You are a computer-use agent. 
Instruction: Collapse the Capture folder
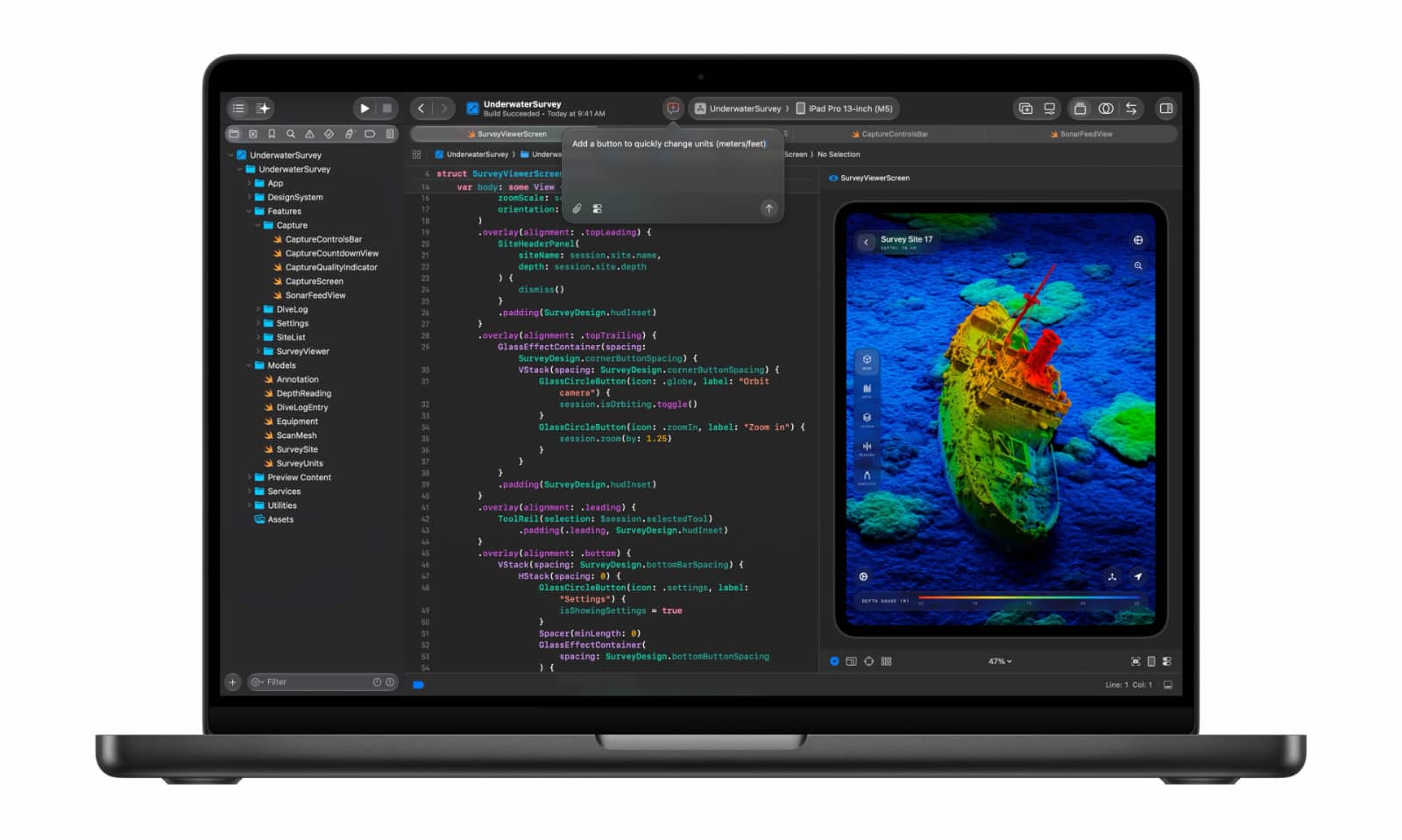pos(258,225)
